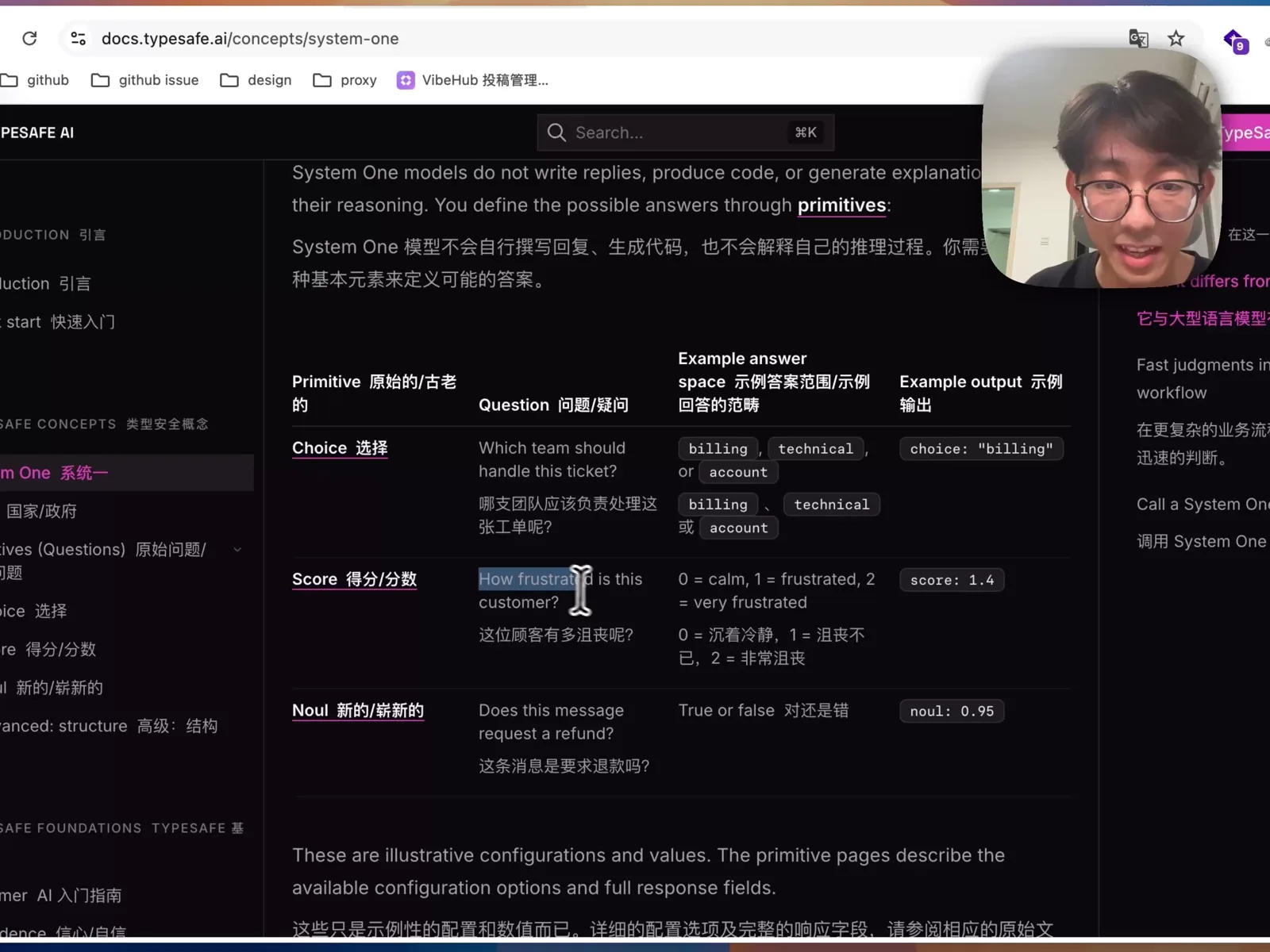Bookmark this page with the star icon

[x=1176, y=38]
